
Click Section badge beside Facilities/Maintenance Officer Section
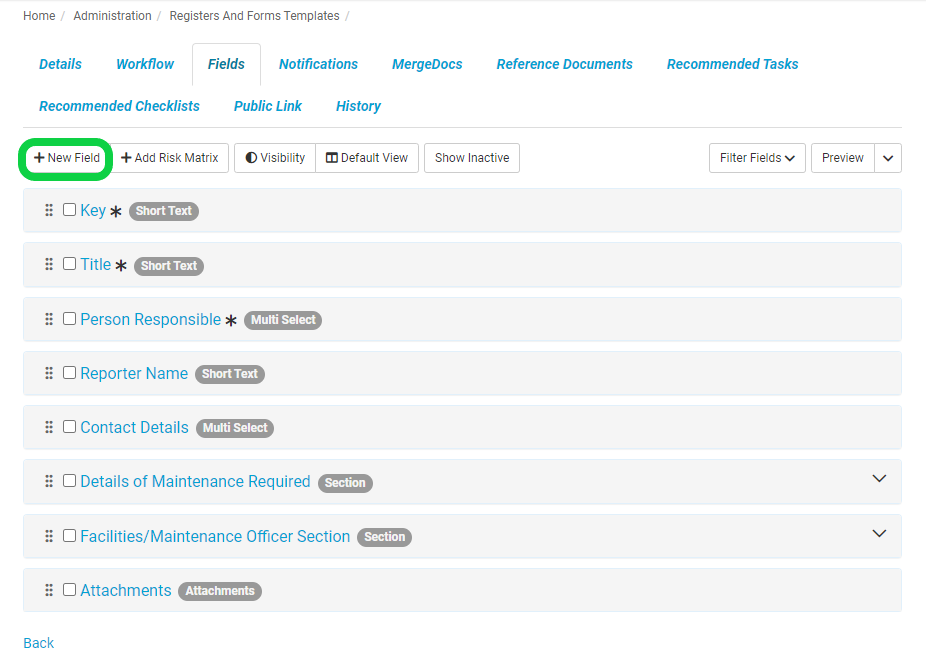tap(384, 537)
